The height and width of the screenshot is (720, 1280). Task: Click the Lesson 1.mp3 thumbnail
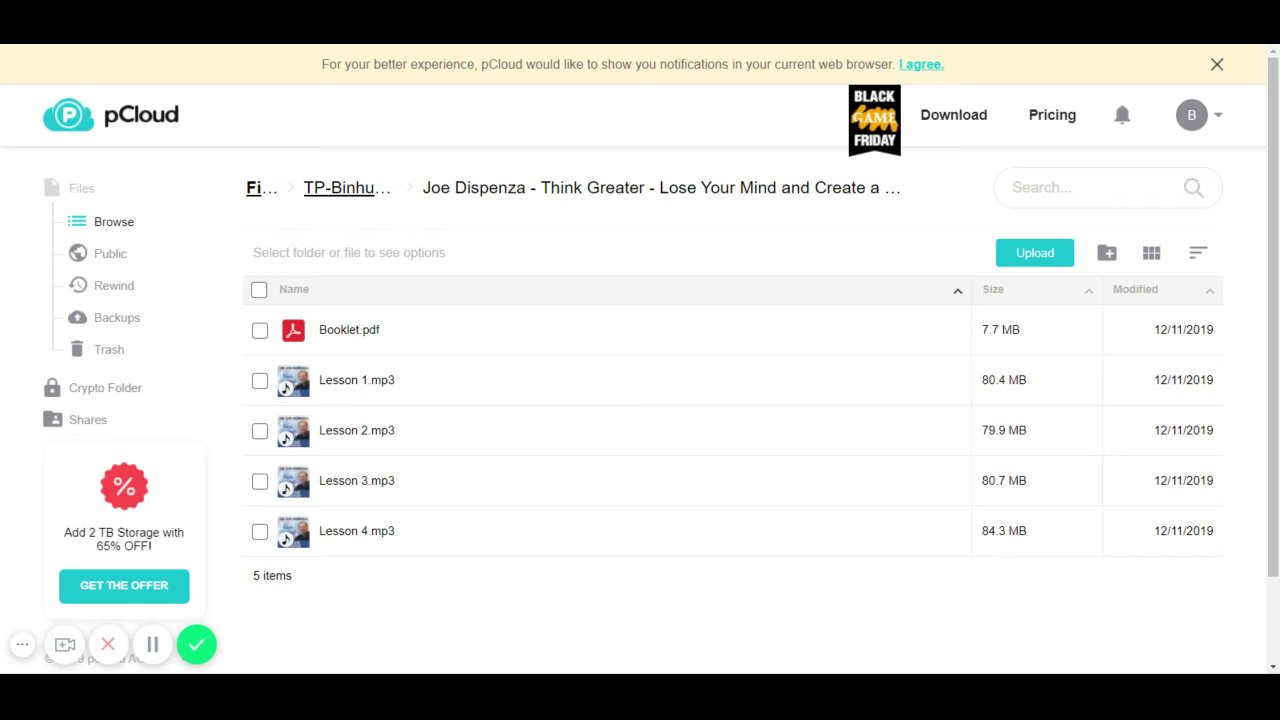(x=293, y=381)
